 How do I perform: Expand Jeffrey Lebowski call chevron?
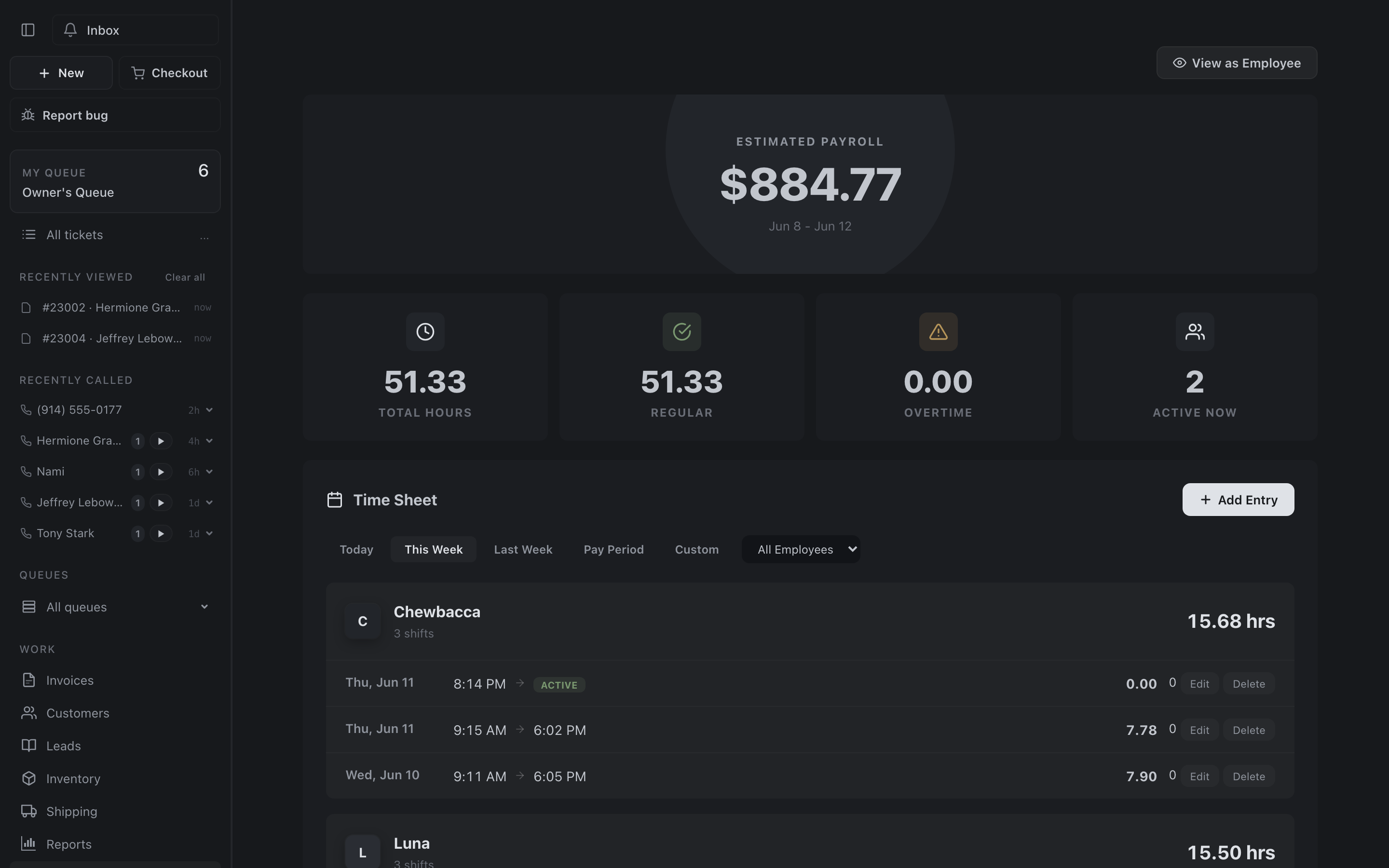coord(209,503)
